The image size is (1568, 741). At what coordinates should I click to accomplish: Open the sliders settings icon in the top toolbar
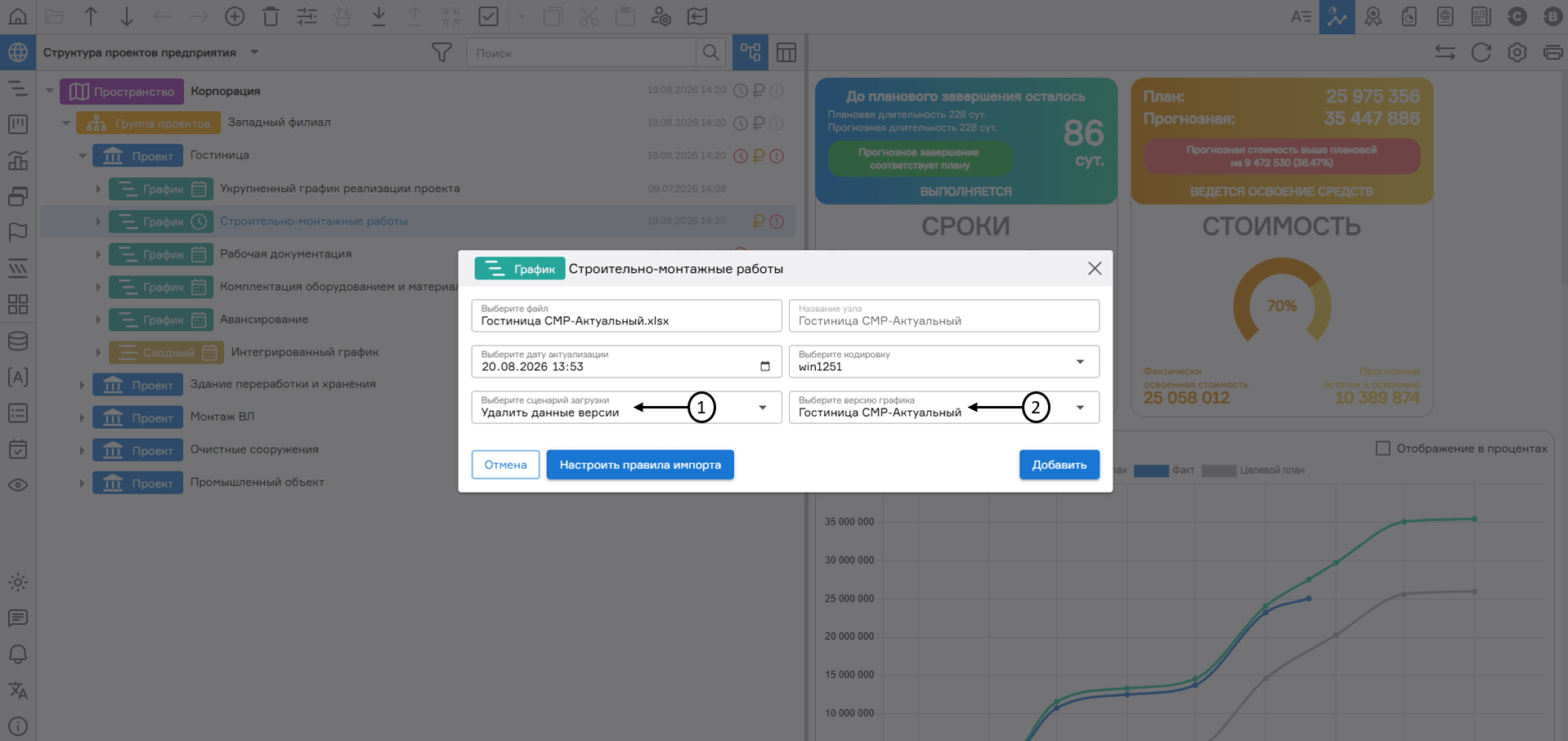307,16
